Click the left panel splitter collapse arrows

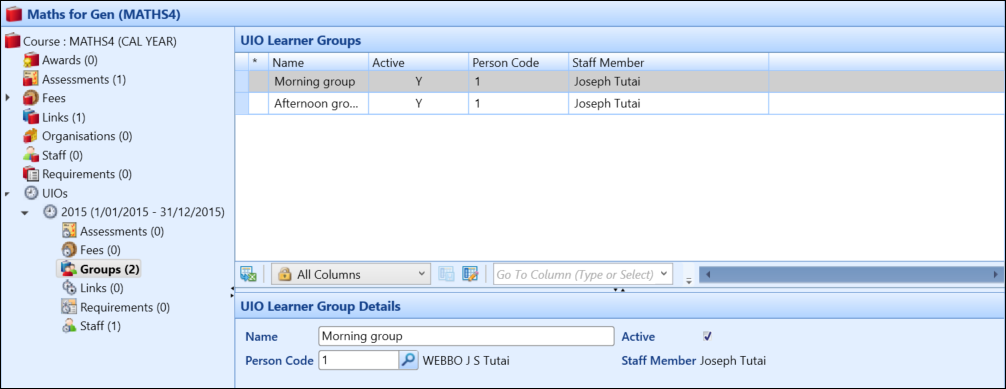[x=232, y=292]
